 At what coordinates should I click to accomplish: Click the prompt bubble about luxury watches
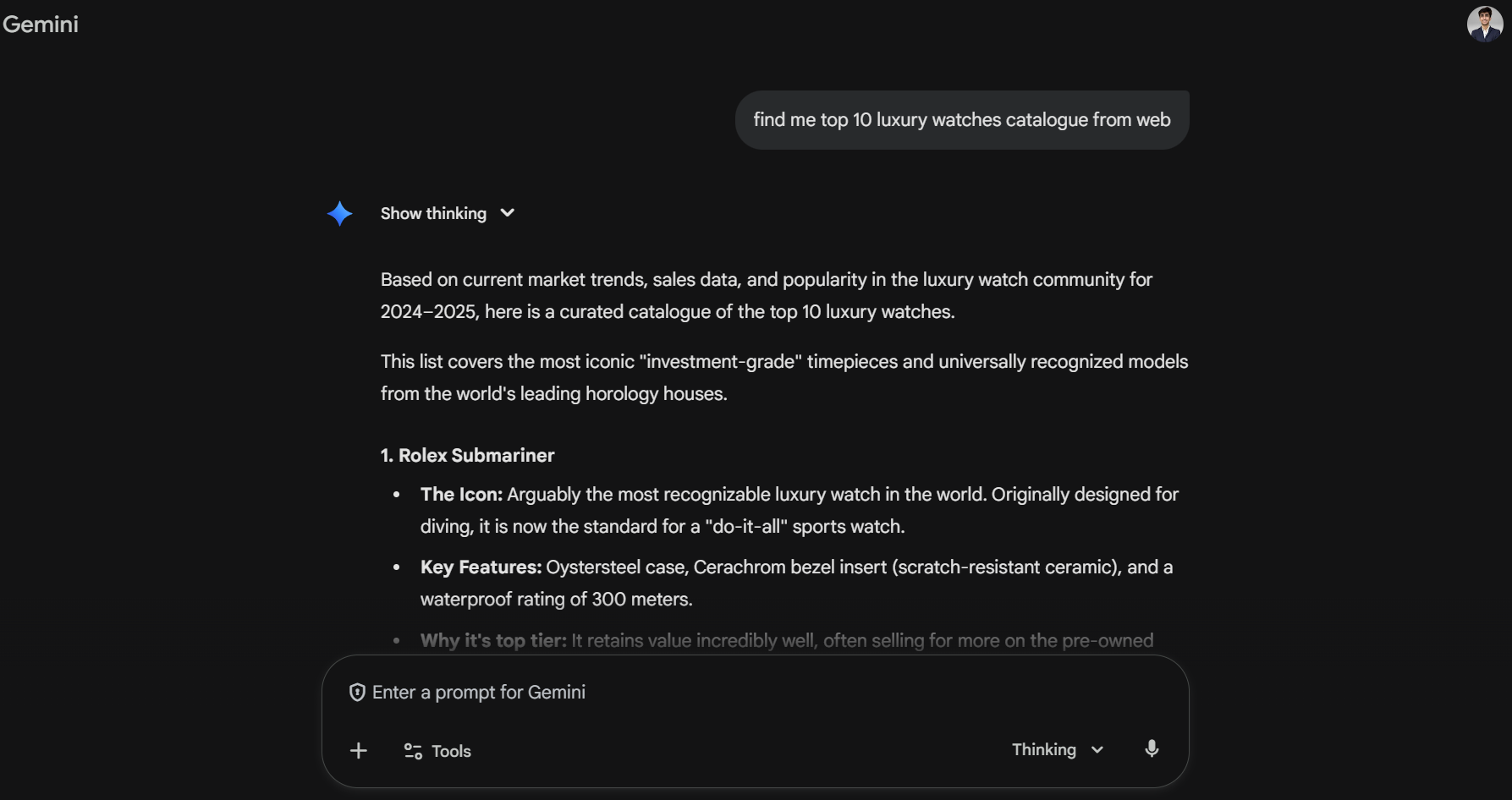[x=961, y=119]
